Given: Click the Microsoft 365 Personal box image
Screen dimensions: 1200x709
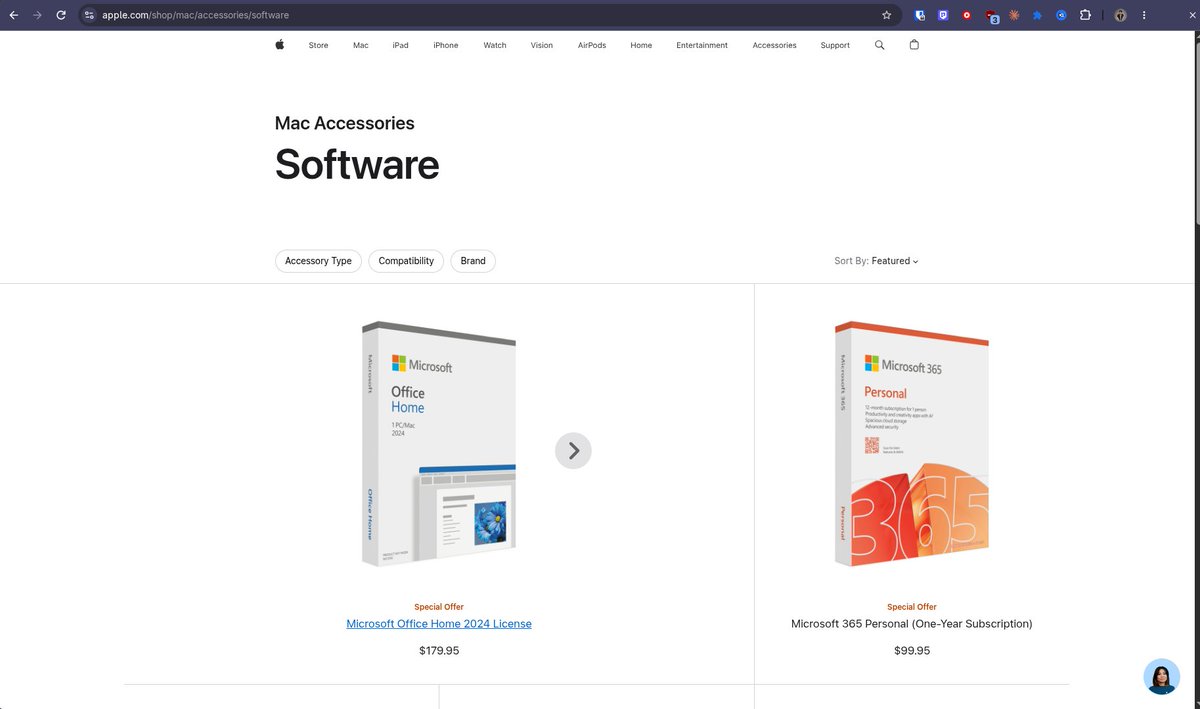Looking at the screenshot, I should (912, 444).
